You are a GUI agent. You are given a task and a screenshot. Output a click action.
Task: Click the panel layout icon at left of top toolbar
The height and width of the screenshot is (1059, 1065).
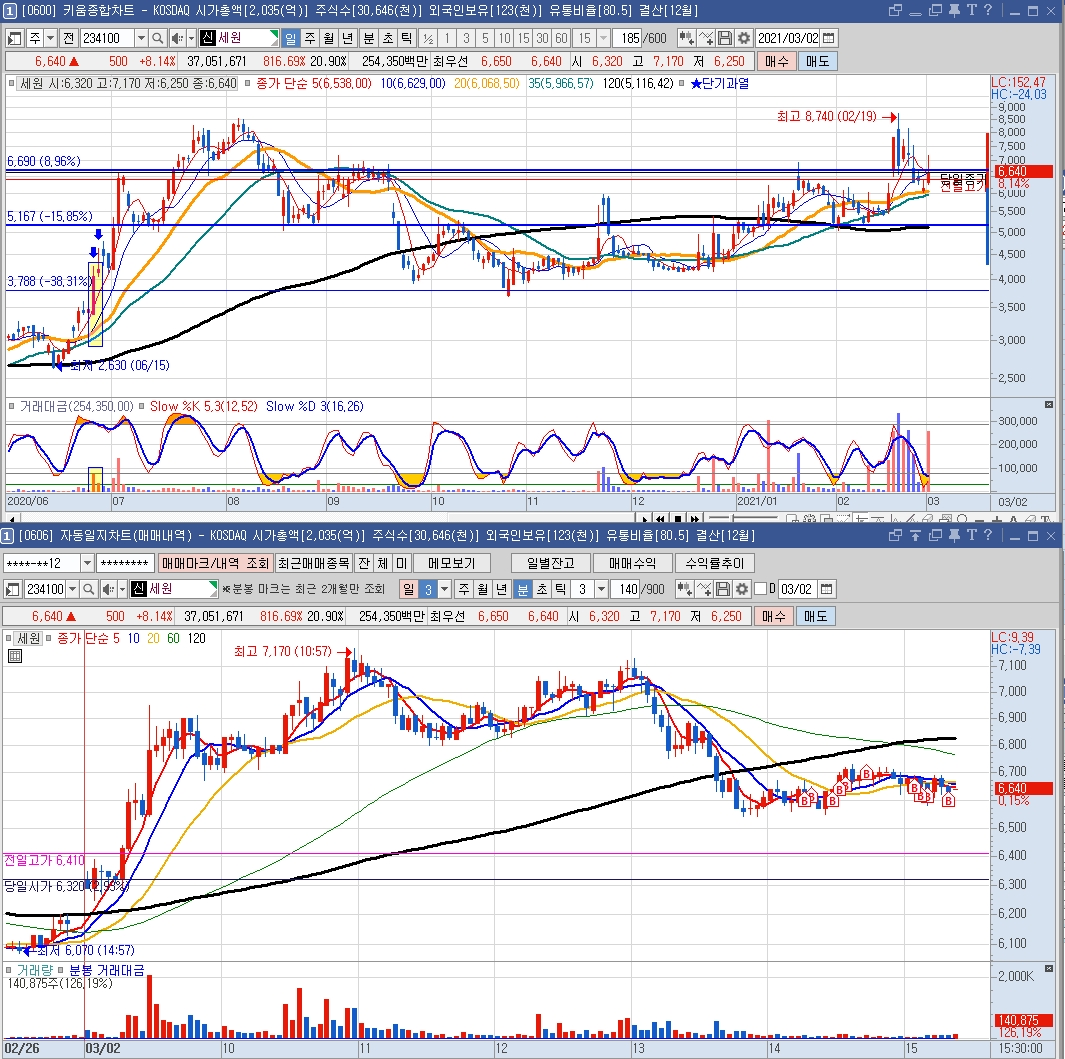[15, 38]
